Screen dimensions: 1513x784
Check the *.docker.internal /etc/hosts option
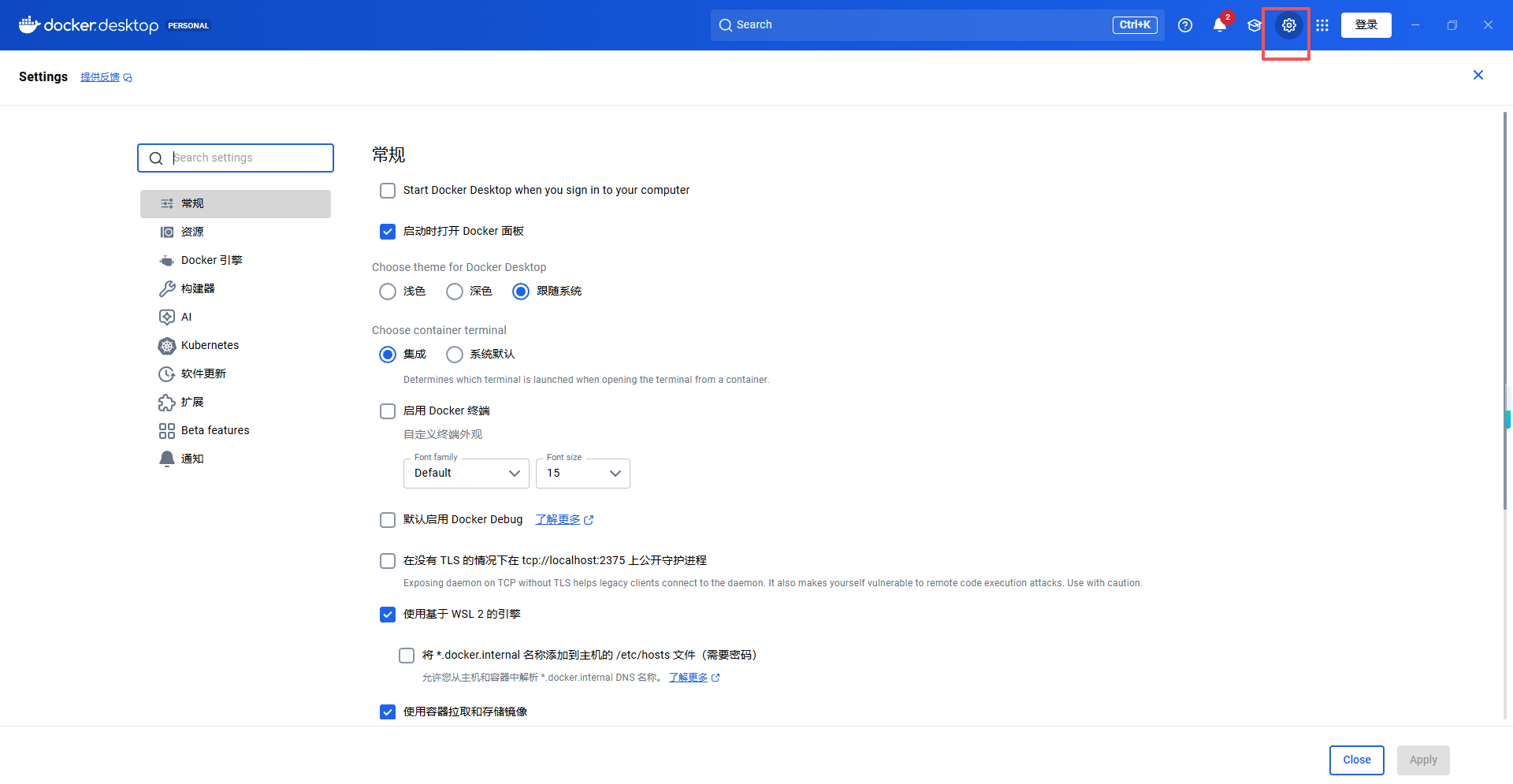[x=407, y=656]
